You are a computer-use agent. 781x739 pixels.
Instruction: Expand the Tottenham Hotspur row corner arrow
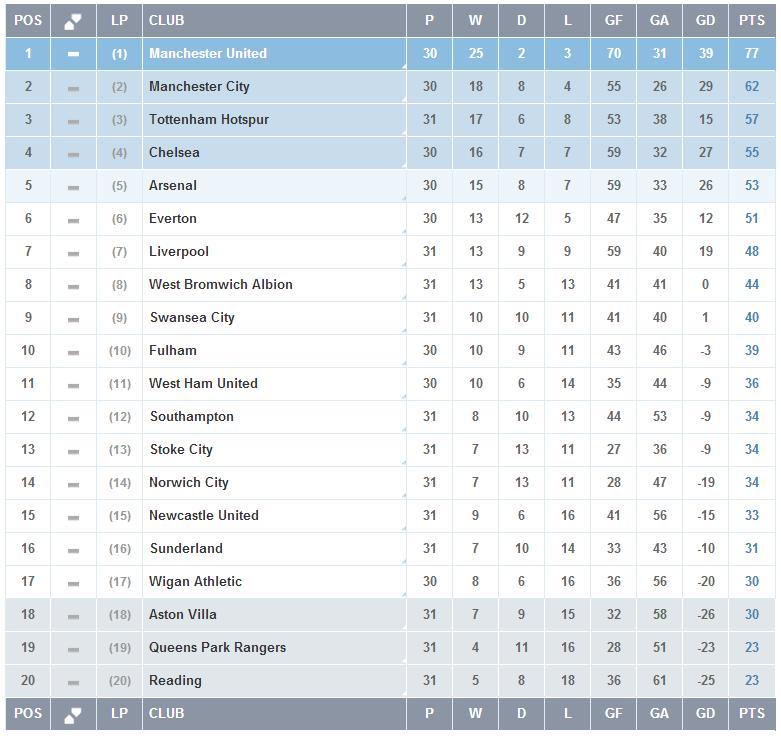pos(402,132)
